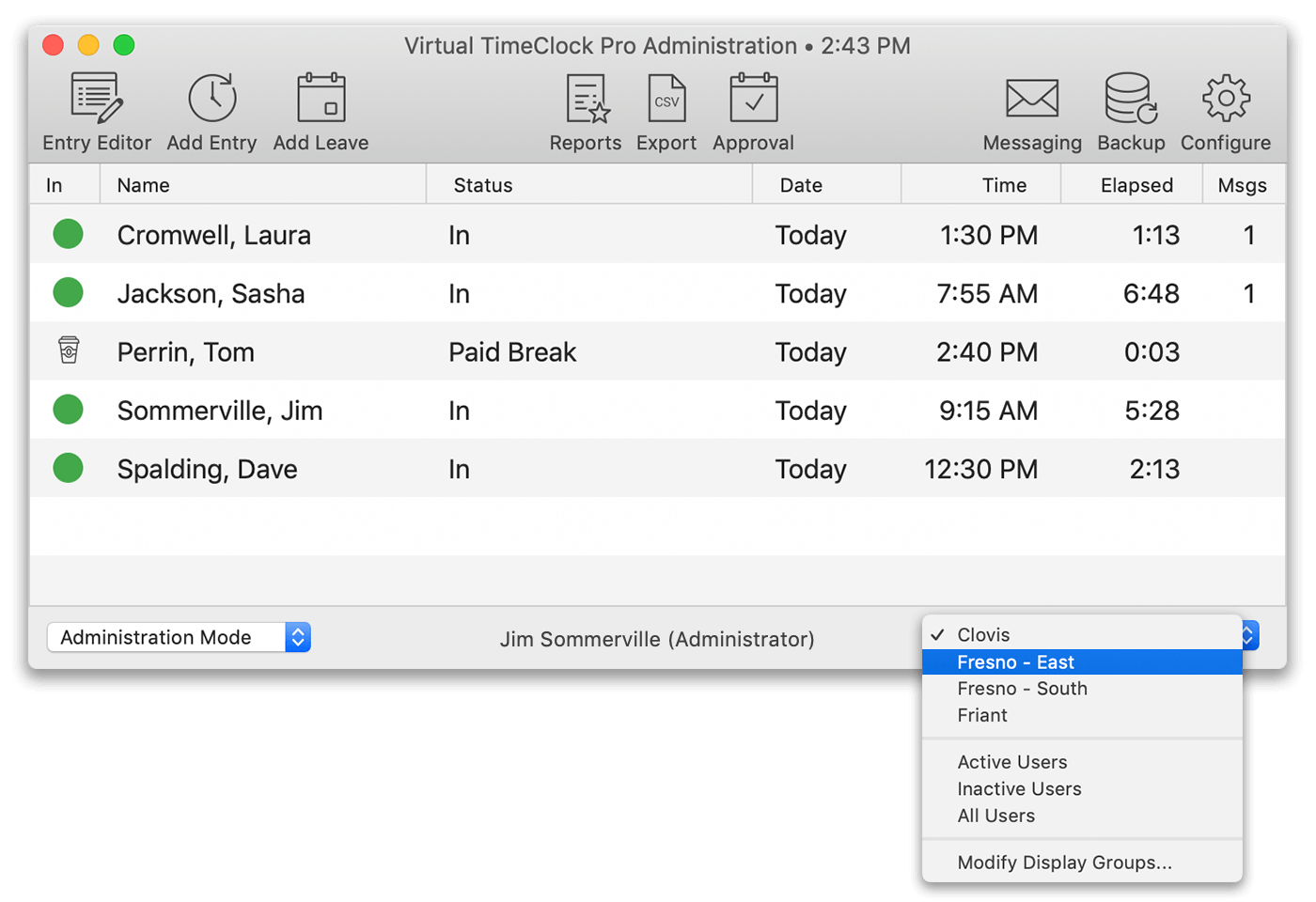
Task: Click the 6:48 elapsed value
Action: coord(1151,294)
